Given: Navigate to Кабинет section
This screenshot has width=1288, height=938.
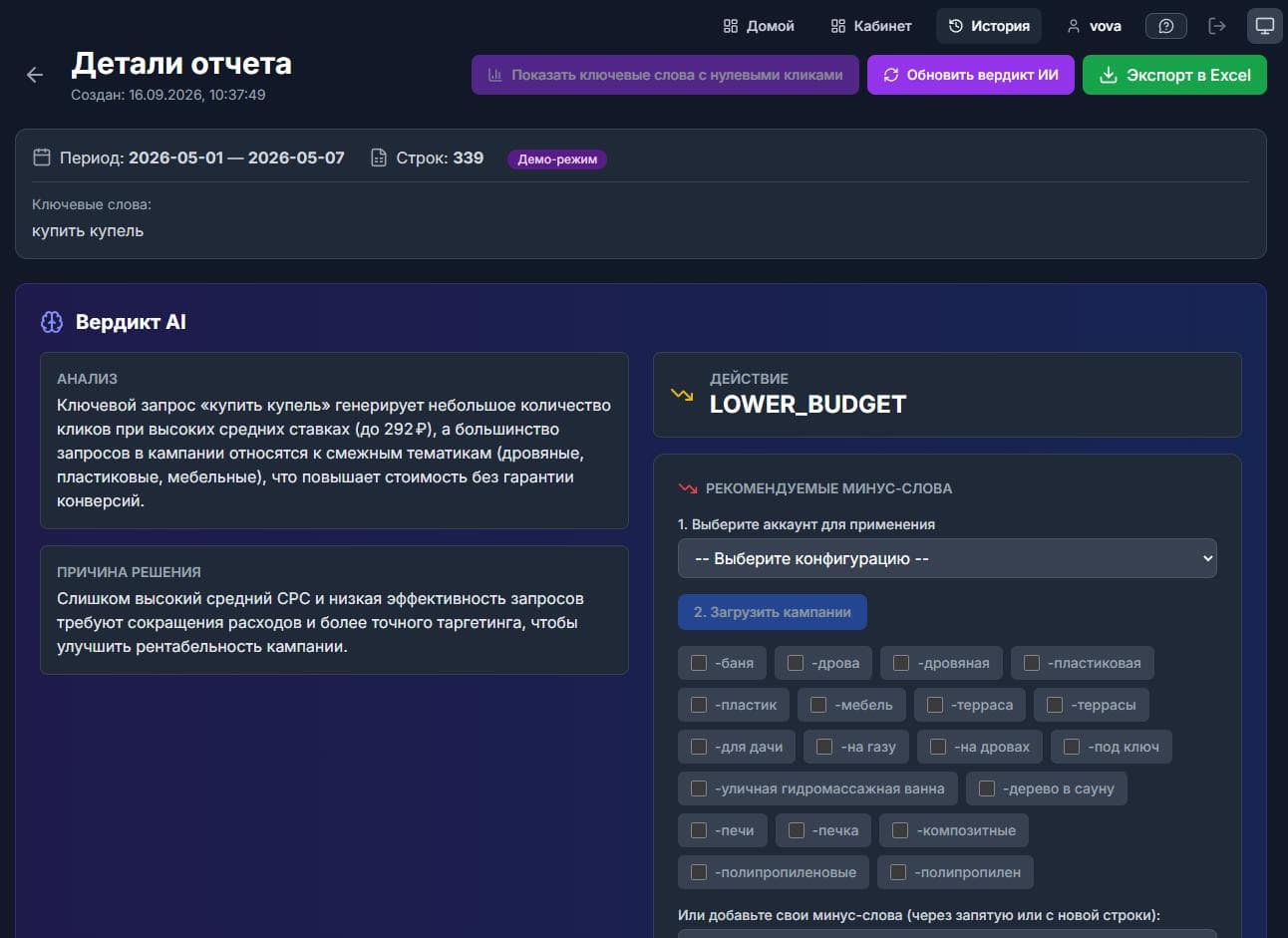Looking at the screenshot, I should 871,26.
